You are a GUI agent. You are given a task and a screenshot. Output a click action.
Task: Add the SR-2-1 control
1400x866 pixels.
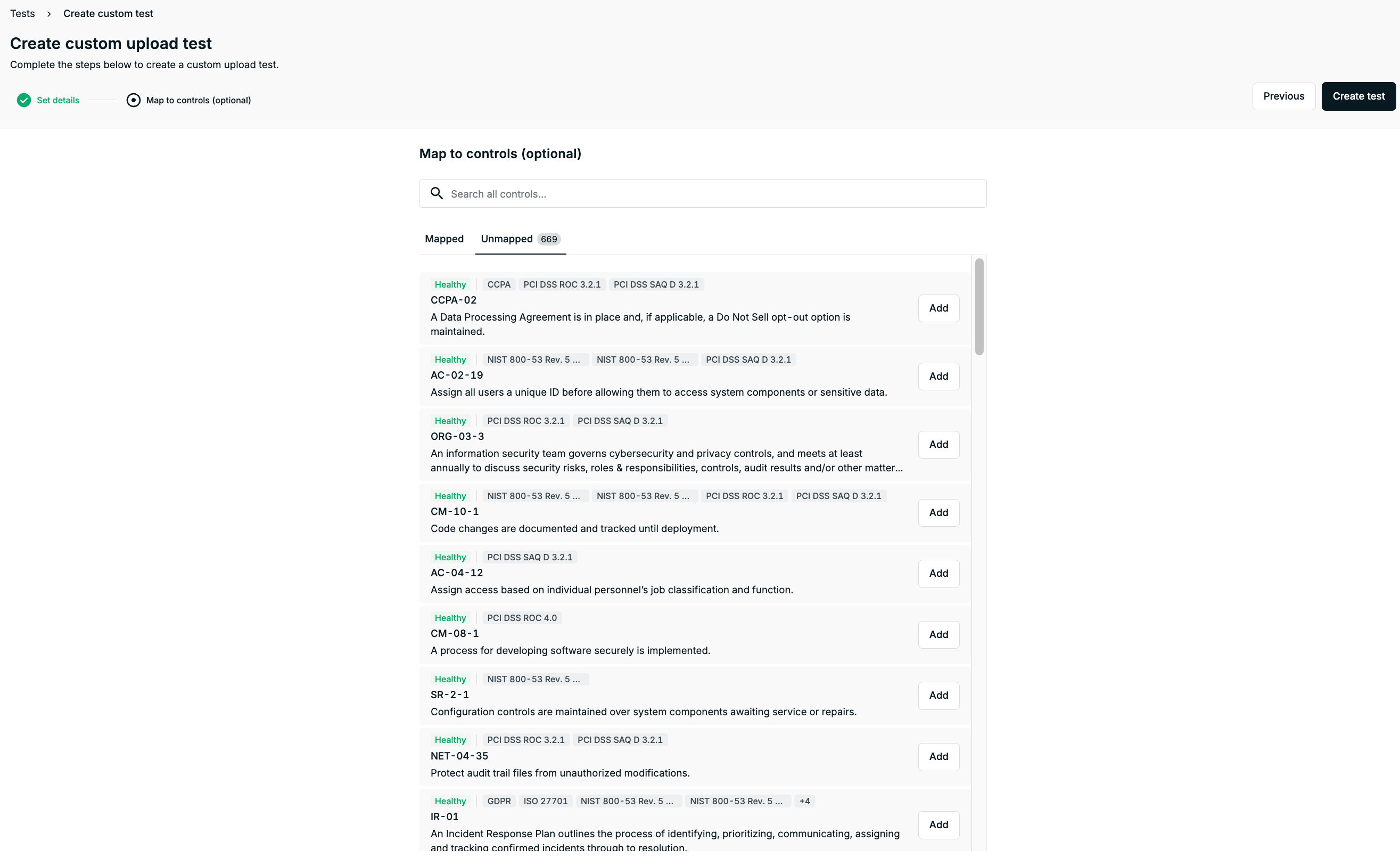(x=938, y=696)
